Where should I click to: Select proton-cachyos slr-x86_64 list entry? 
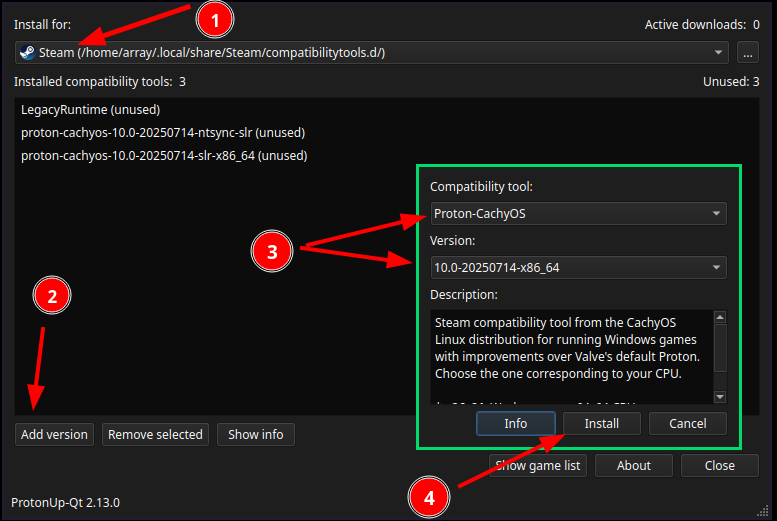point(164,156)
